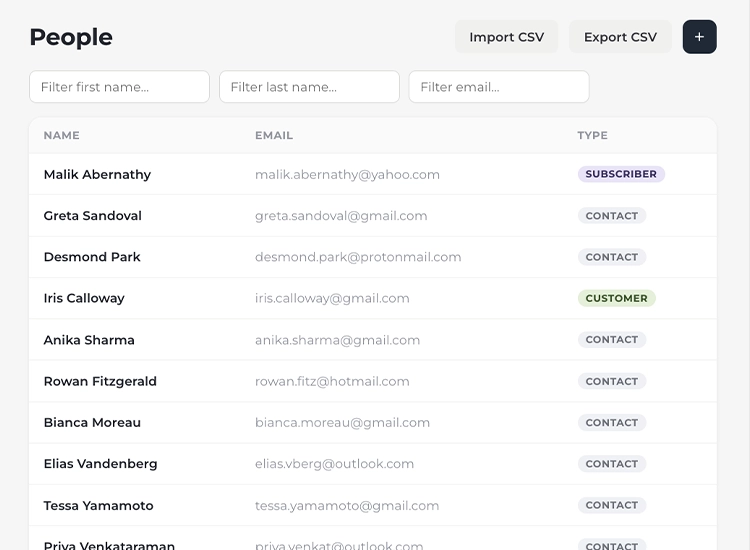750x550 pixels.
Task: Open Elias Vandenberg's entry
Action: 373,463
